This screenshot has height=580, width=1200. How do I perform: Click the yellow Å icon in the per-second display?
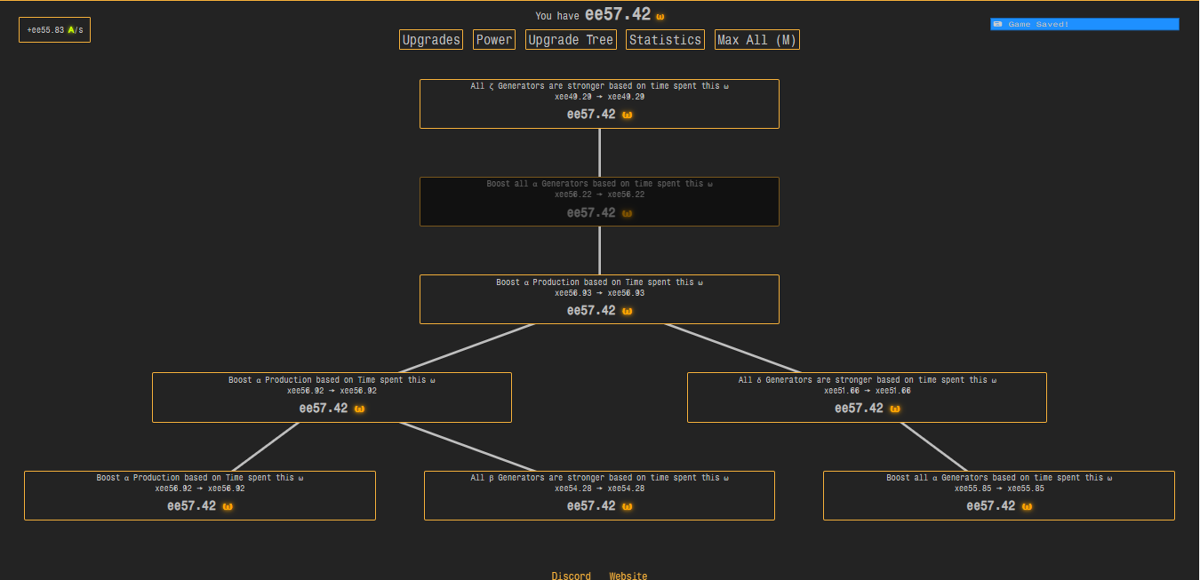coord(72,30)
